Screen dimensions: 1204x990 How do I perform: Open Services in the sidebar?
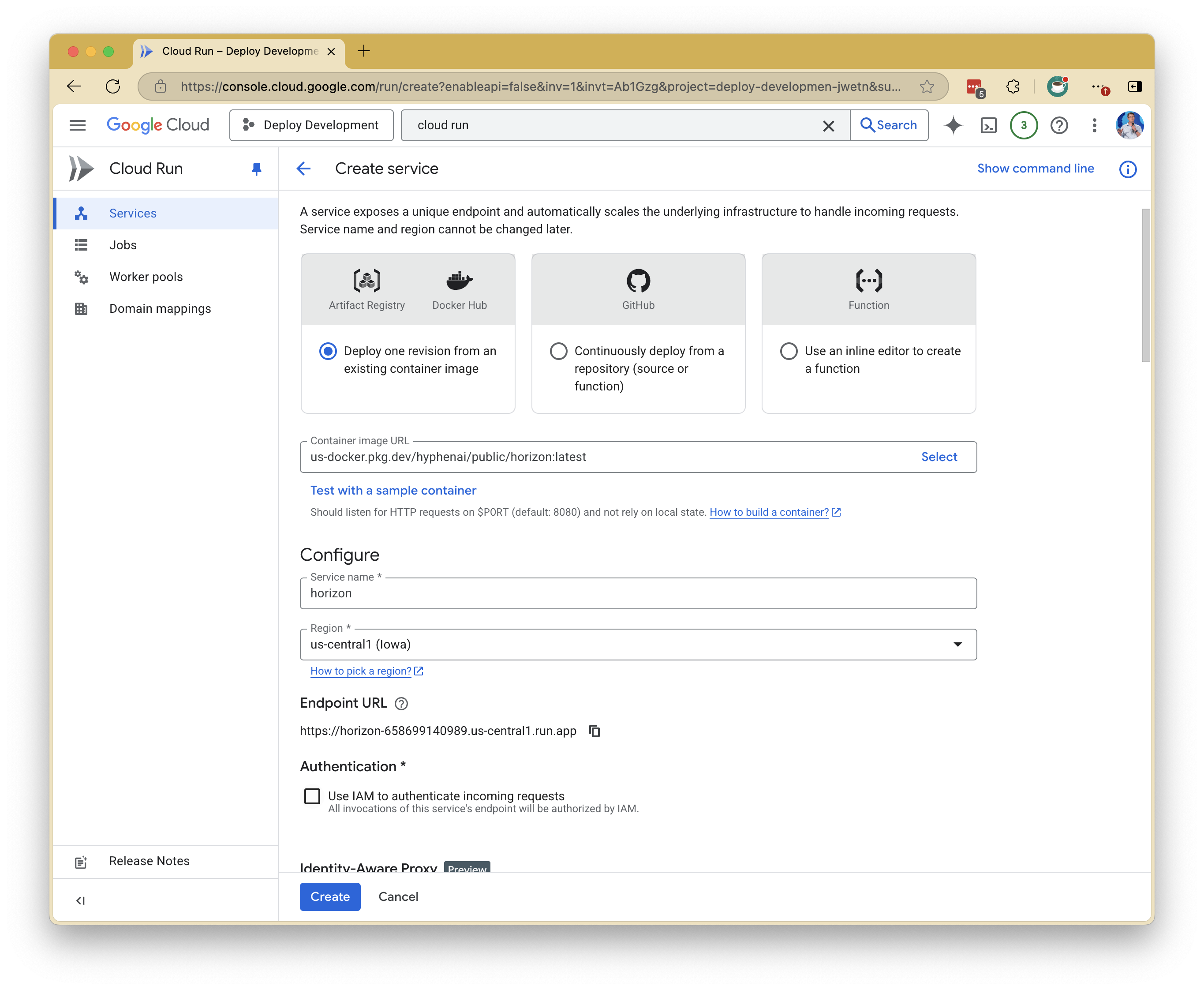(165, 213)
